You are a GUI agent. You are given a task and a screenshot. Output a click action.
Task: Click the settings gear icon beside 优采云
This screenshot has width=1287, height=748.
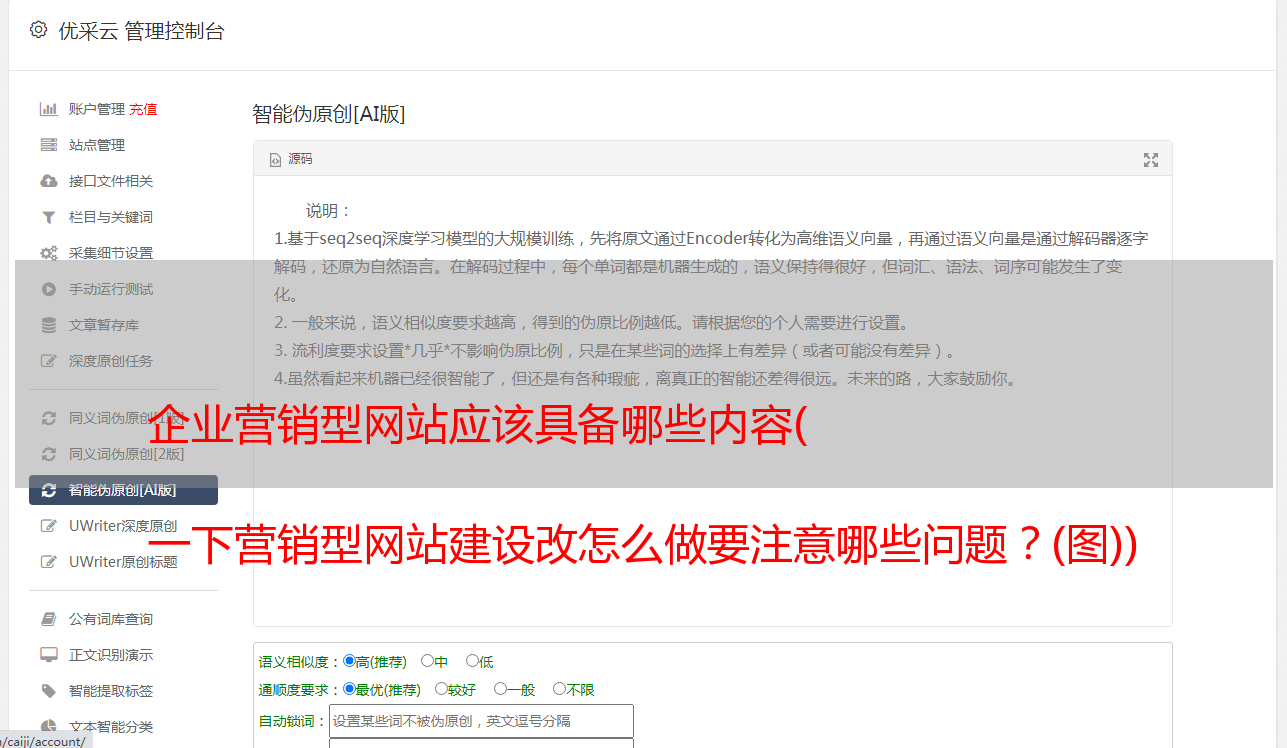38,30
